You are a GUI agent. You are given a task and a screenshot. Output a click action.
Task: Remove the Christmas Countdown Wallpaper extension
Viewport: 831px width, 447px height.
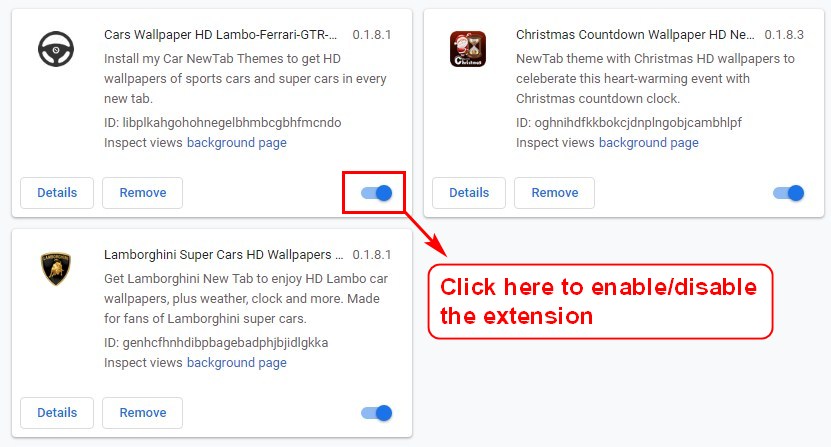(554, 193)
